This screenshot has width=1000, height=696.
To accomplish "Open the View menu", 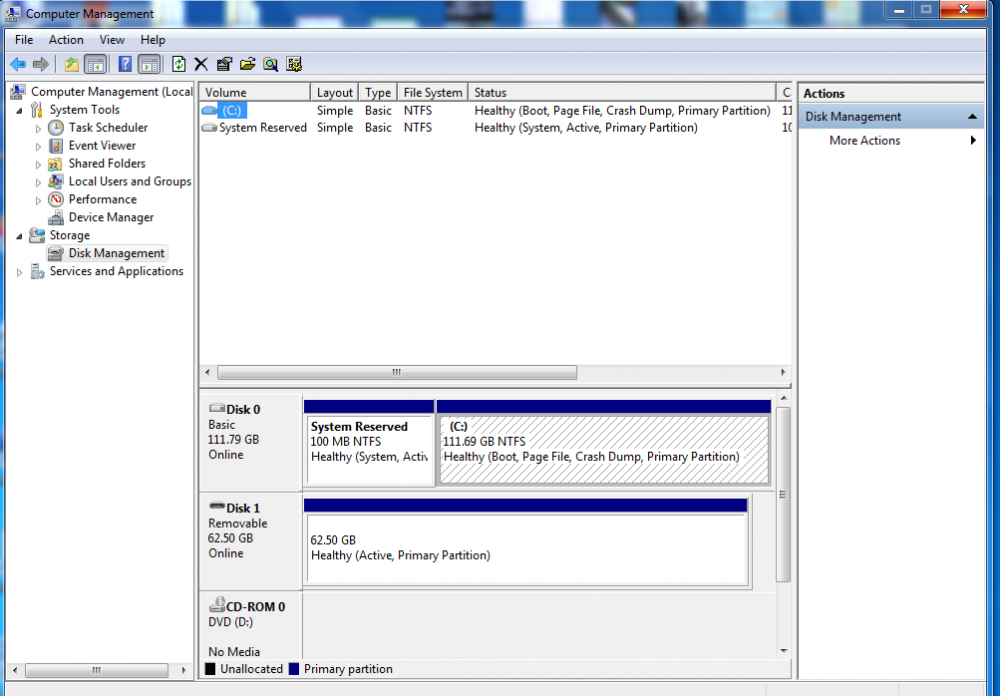I will coord(112,40).
